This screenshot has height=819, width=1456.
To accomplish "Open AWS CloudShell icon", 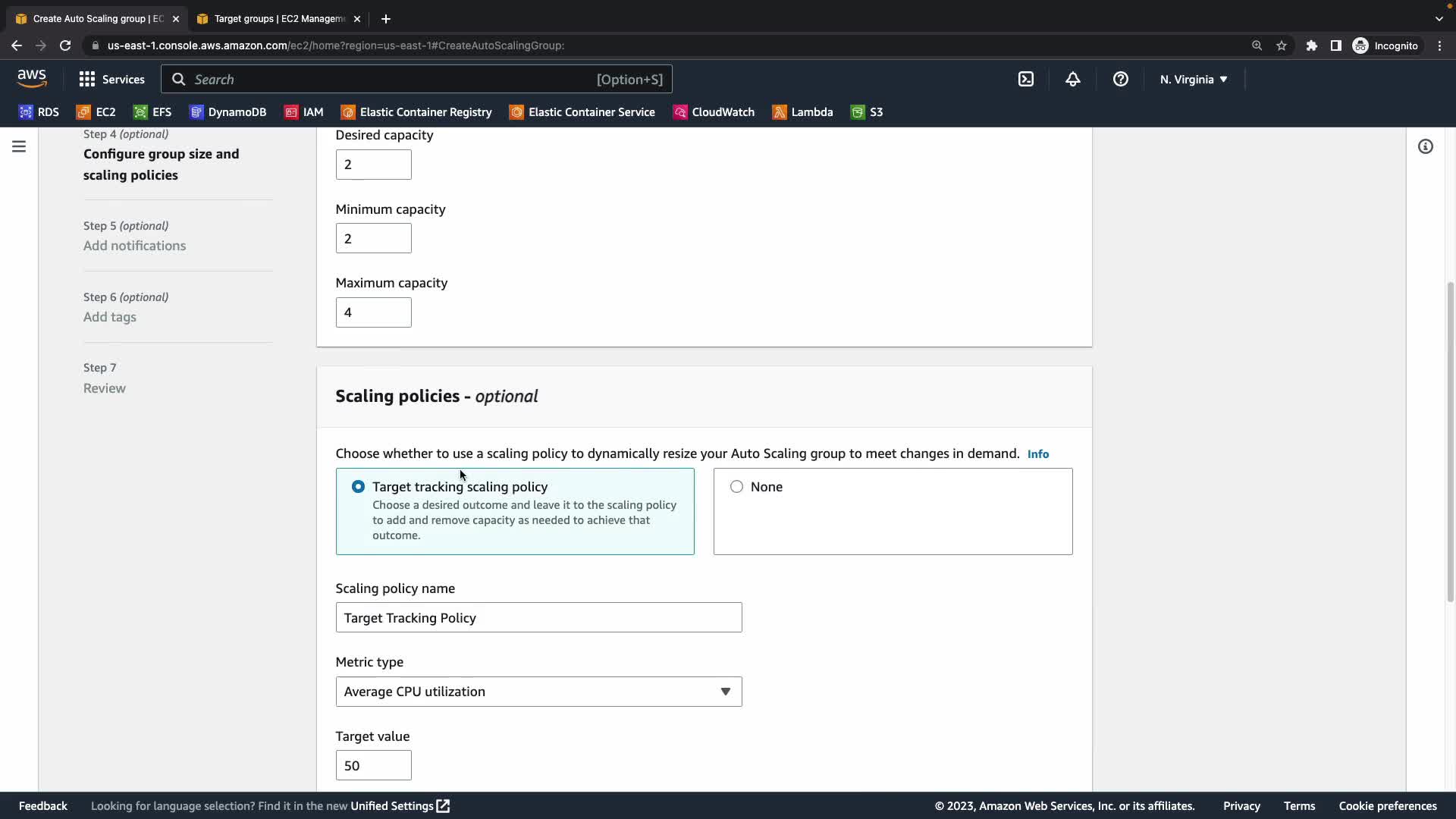I will [1025, 79].
